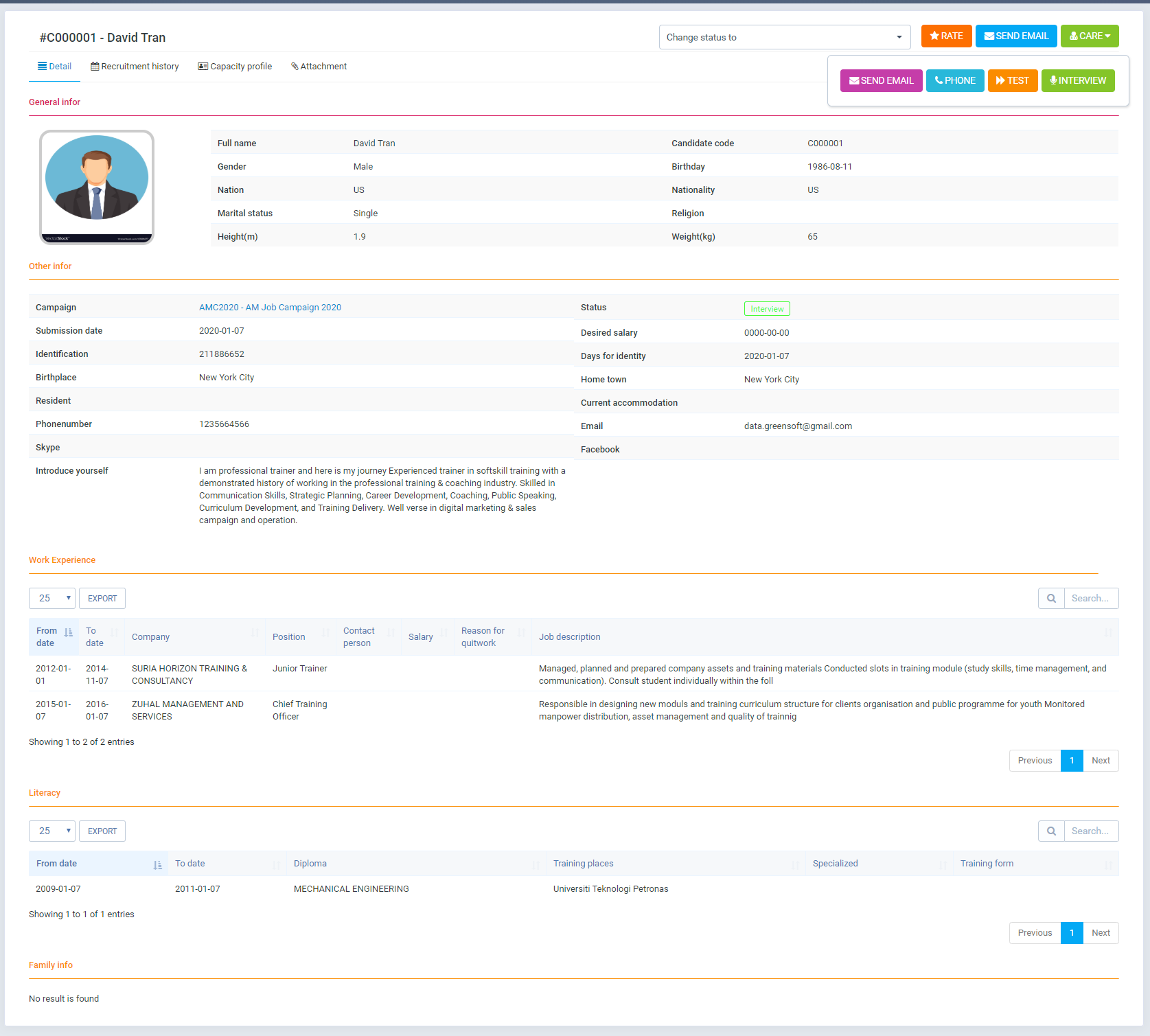This screenshot has height=1036, width=1150.
Task: Click the search magnifier in the Literacy section
Action: (x=1051, y=831)
